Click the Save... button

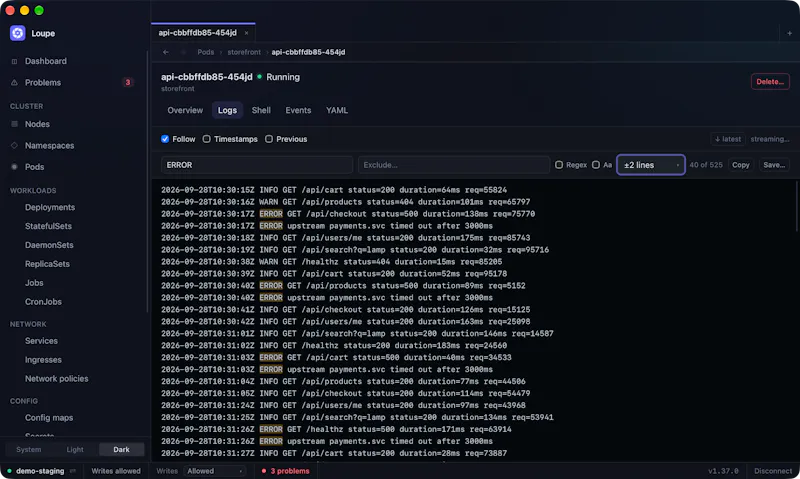(774, 165)
